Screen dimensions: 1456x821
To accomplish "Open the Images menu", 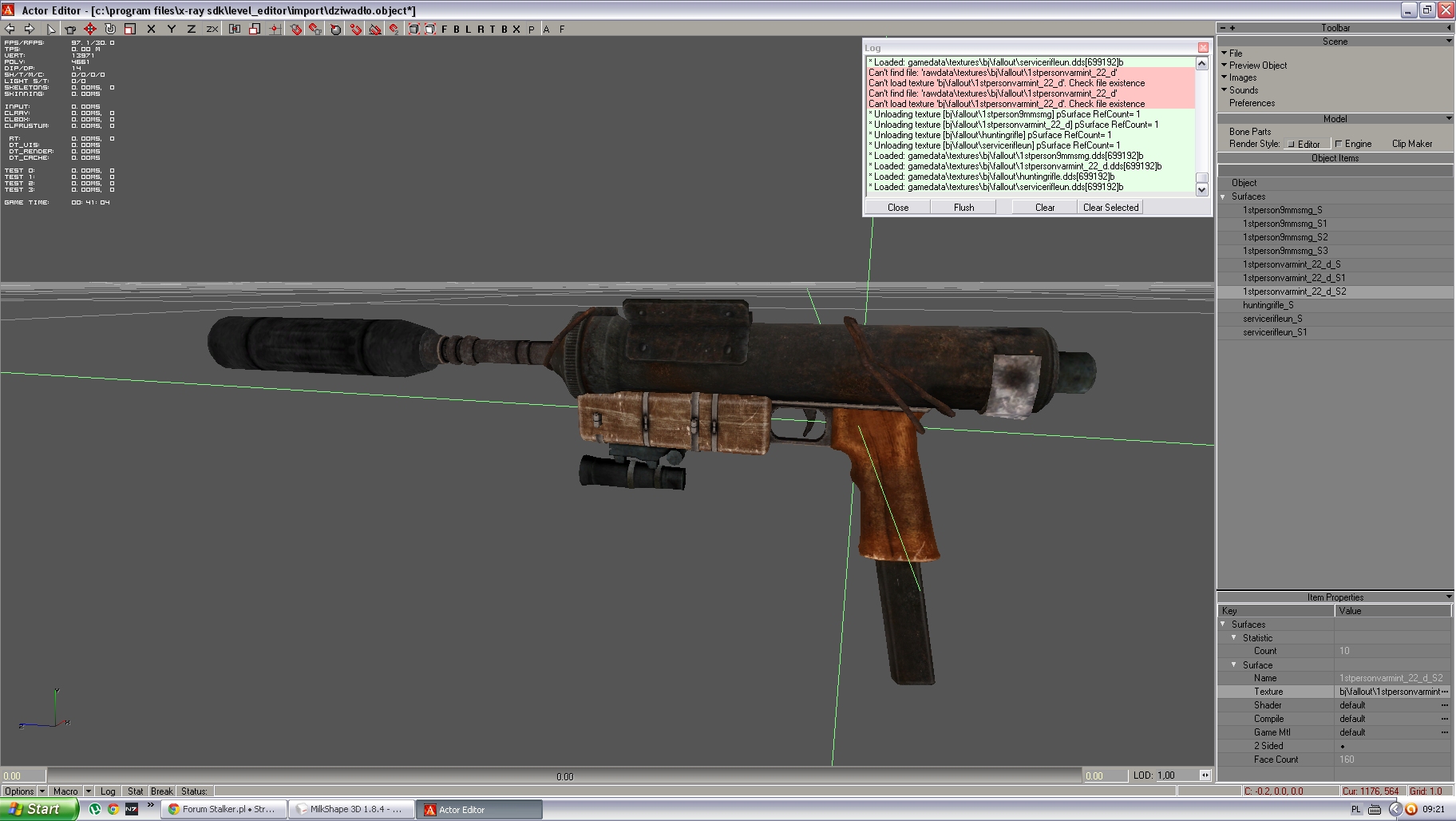I will tap(1242, 78).
